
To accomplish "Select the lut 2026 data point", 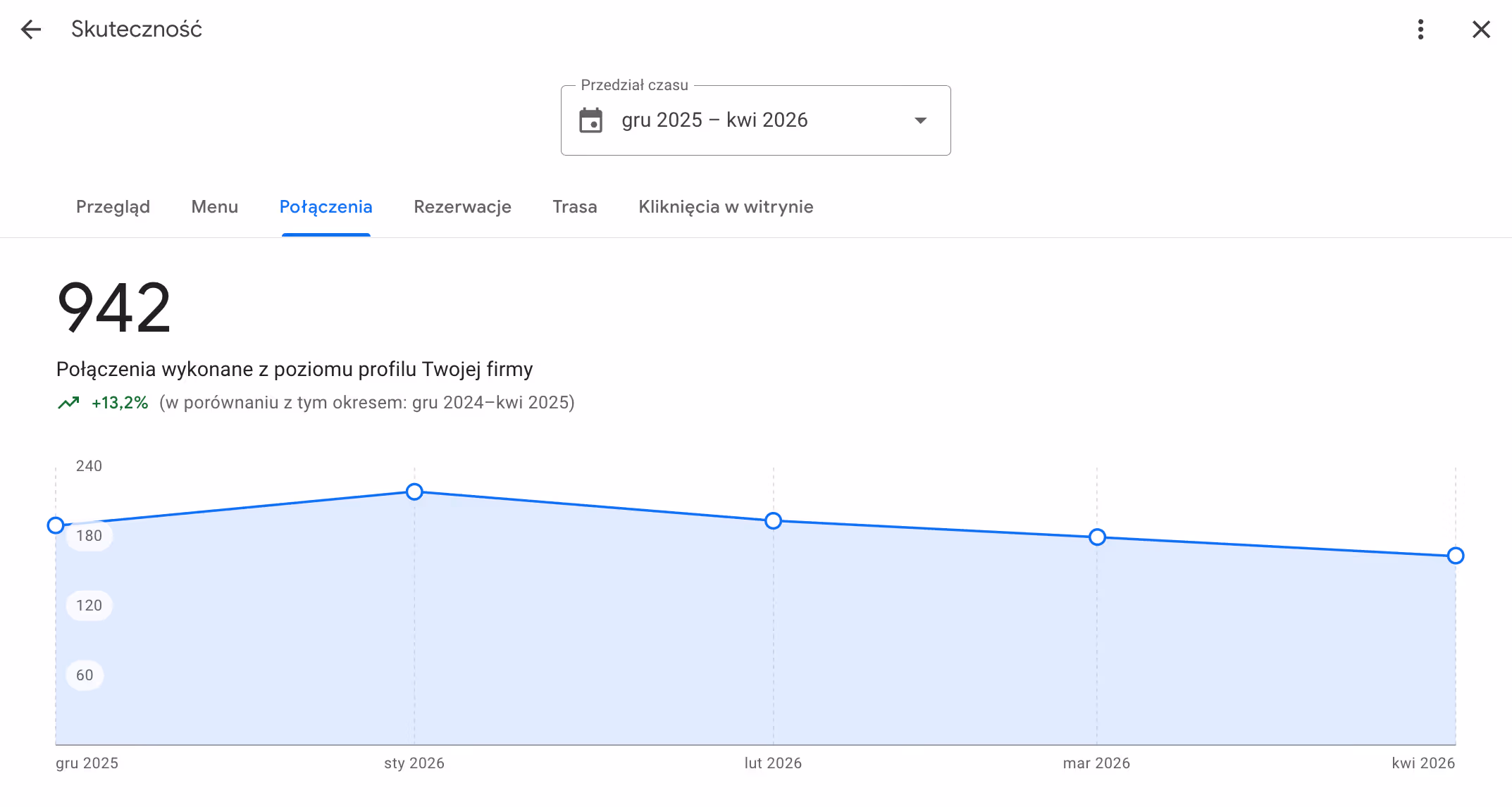I will coord(773,520).
